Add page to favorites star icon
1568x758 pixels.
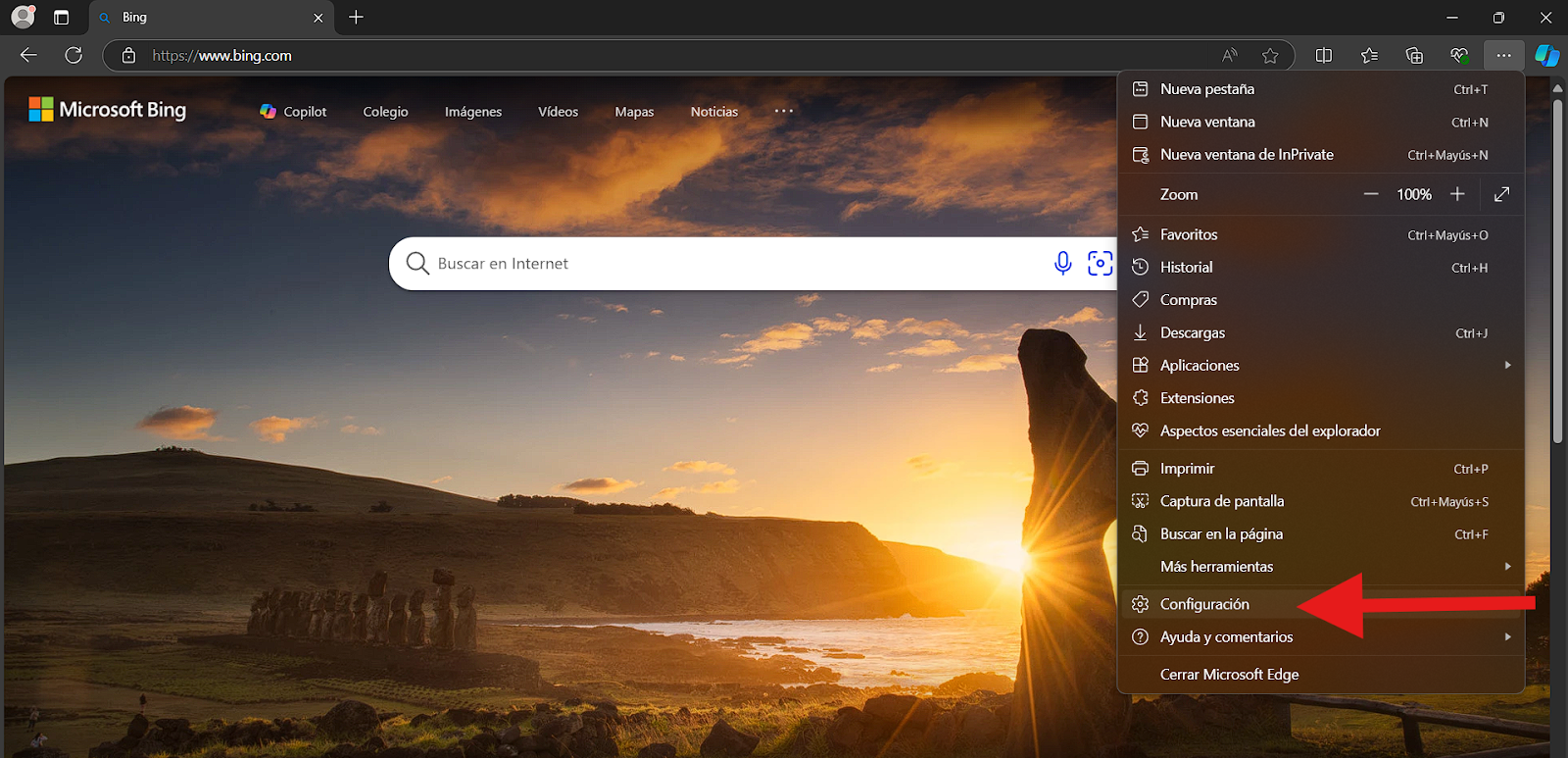(1270, 56)
